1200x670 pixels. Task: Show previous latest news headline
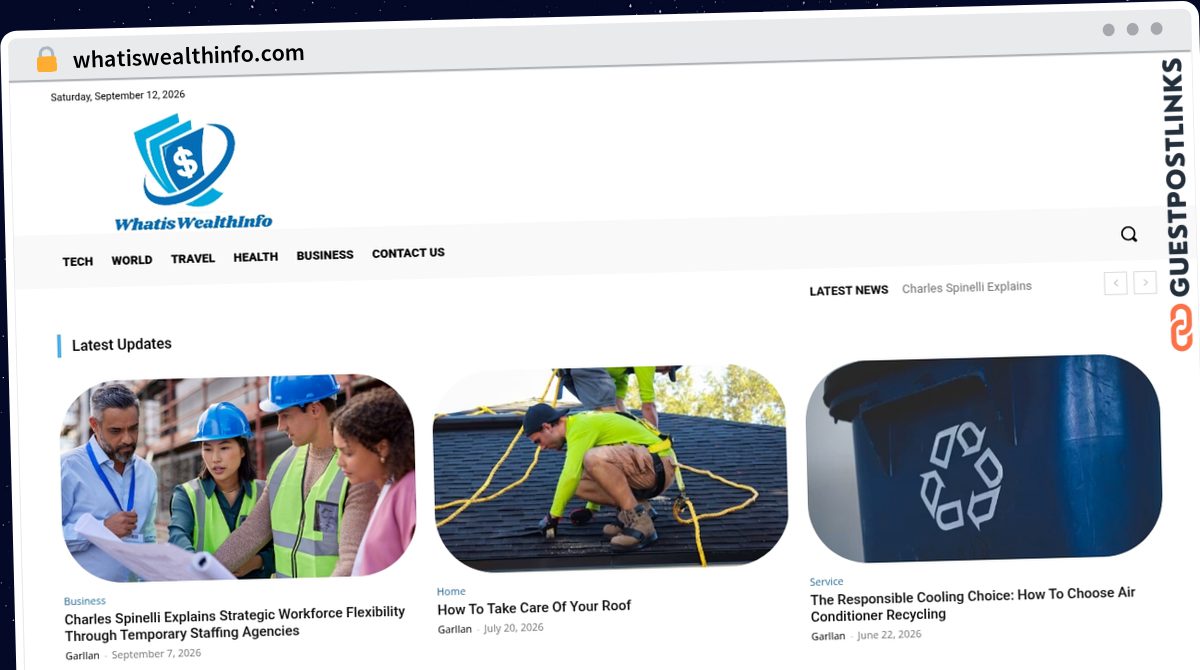click(1116, 283)
